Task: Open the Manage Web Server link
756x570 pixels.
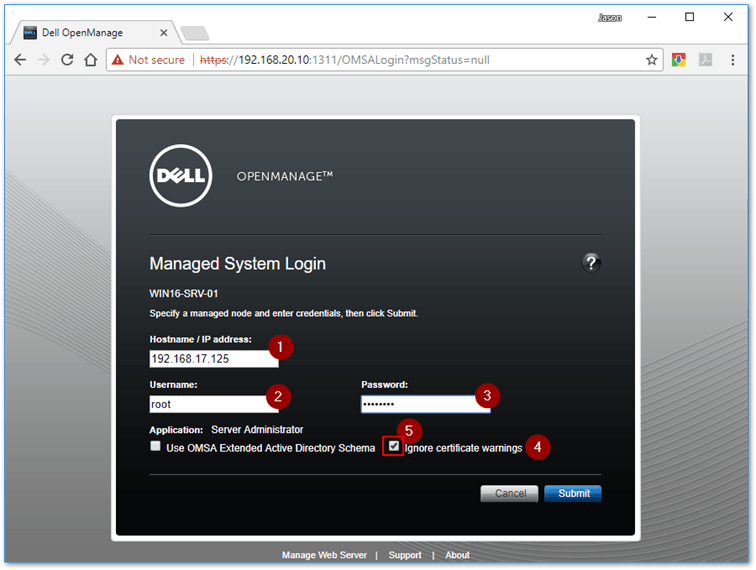Action: [x=324, y=555]
